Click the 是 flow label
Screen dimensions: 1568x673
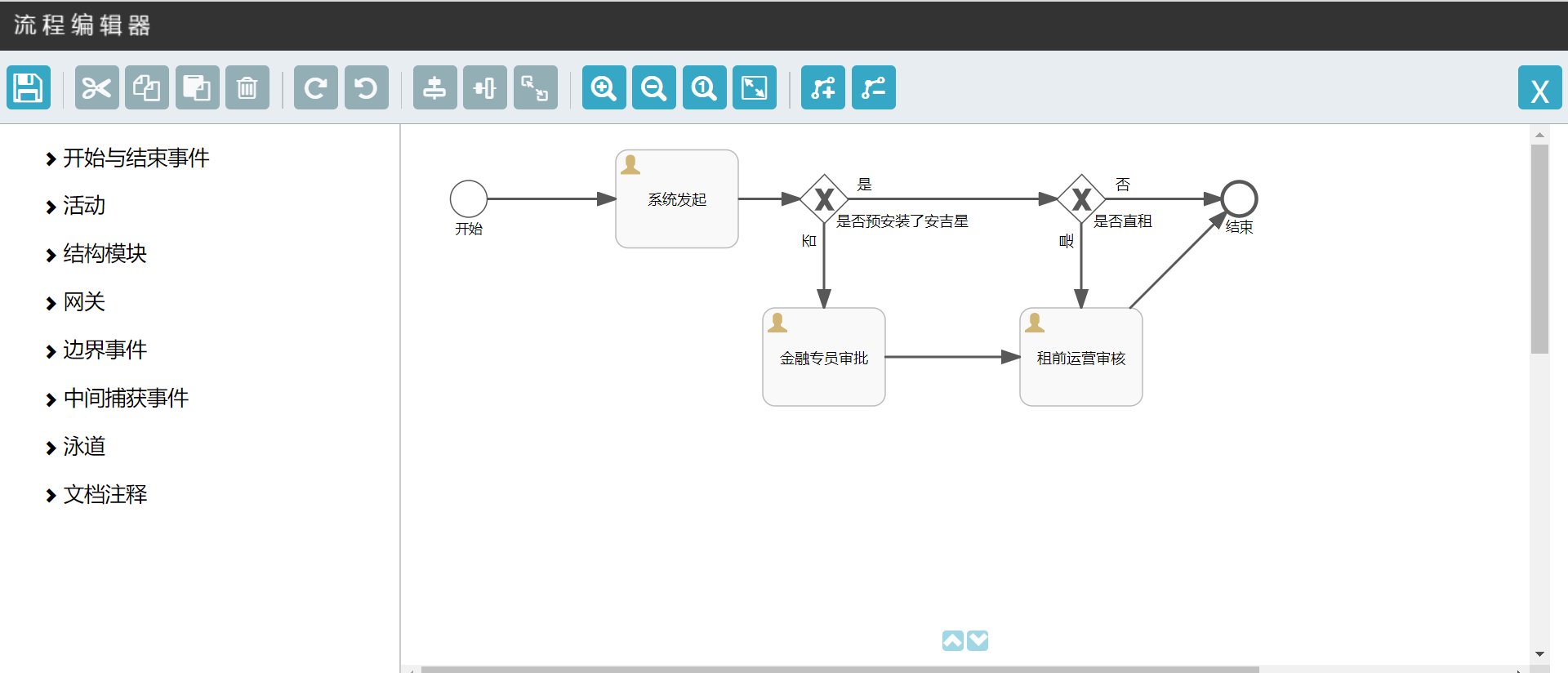coord(865,185)
